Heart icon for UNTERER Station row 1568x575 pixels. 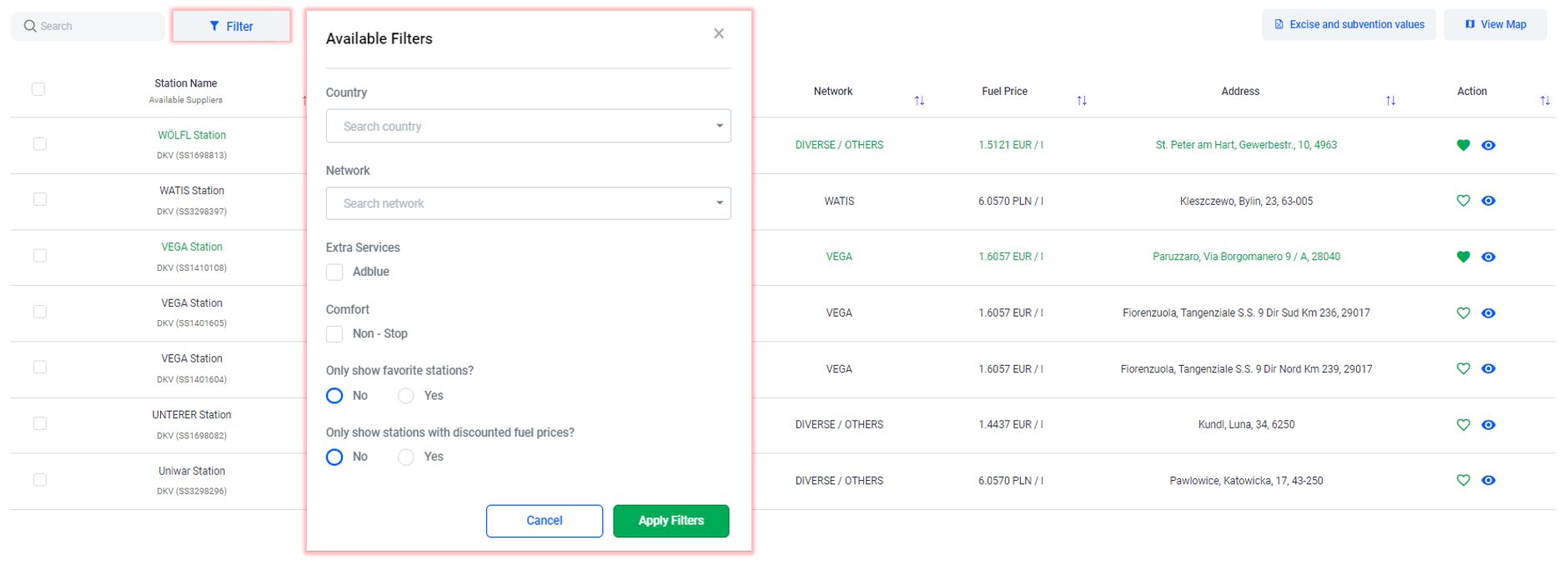click(x=1463, y=425)
